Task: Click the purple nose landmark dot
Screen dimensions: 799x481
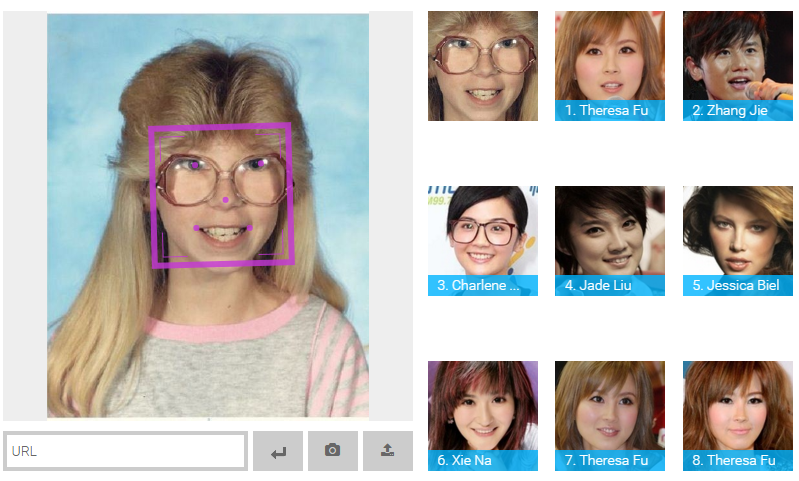Action: [x=226, y=201]
